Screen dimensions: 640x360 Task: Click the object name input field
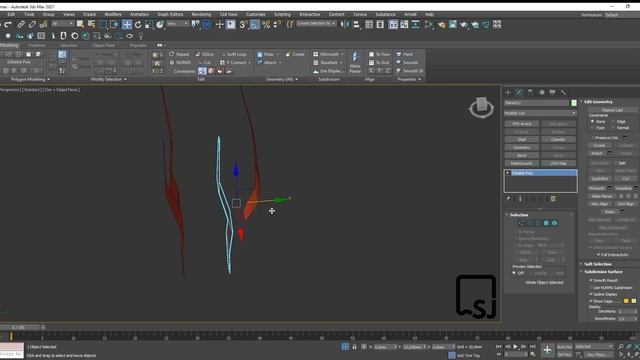click(x=537, y=103)
